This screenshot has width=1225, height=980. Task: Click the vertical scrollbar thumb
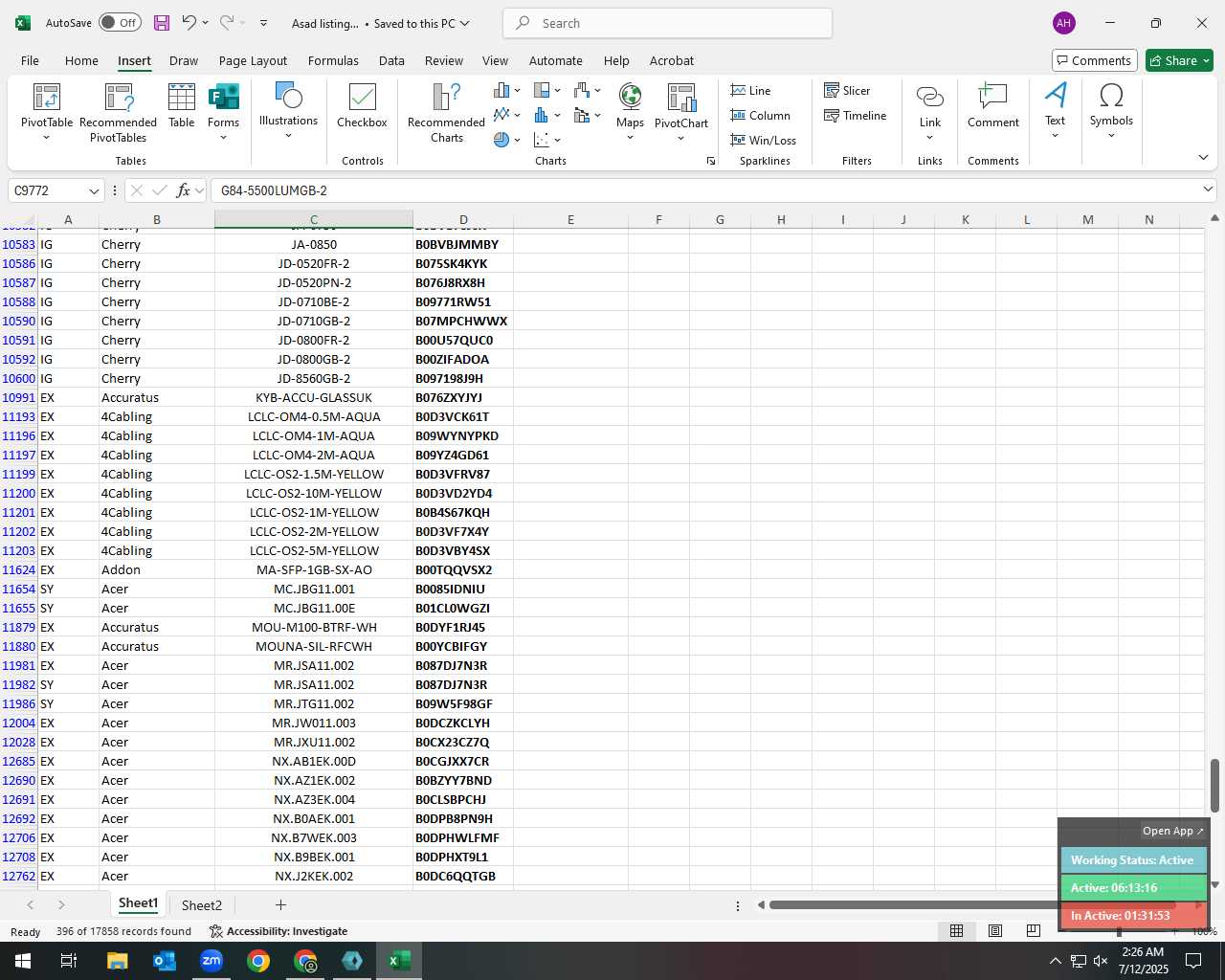pyautogui.click(x=1214, y=785)
